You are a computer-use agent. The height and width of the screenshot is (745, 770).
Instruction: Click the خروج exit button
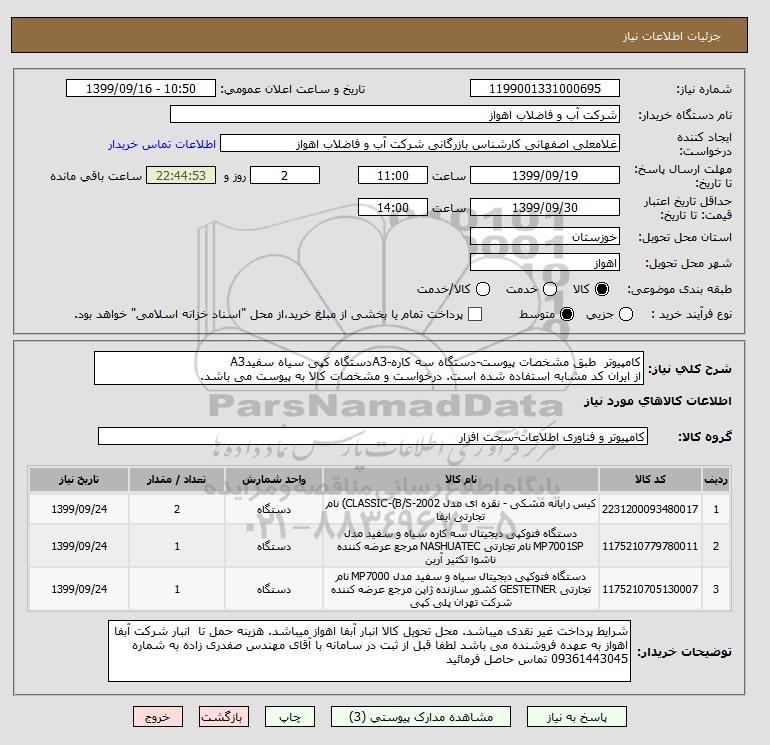click(x=158, y=717)
